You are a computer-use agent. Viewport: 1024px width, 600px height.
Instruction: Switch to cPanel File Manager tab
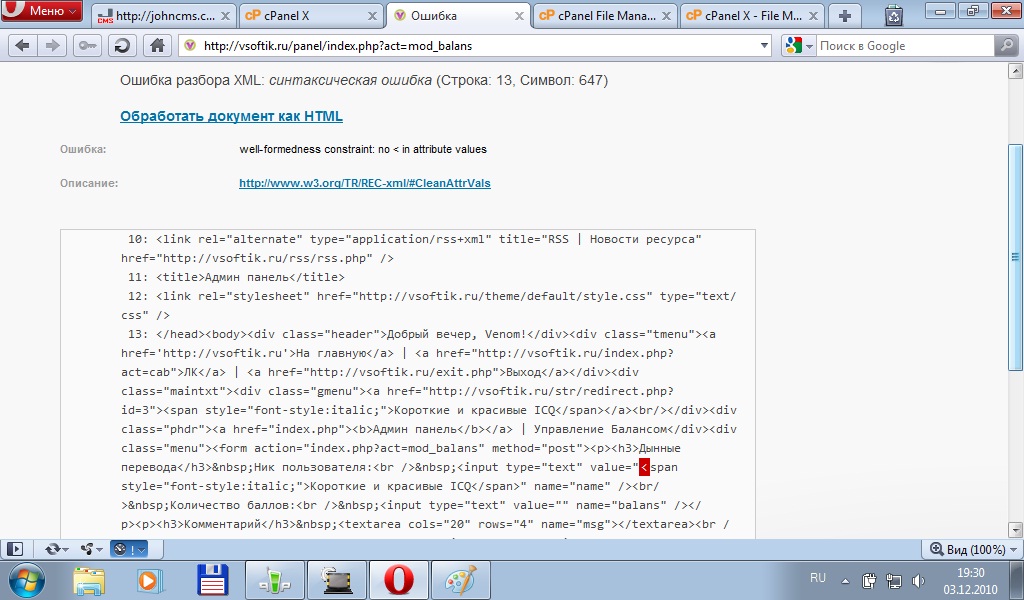(606, 16)
